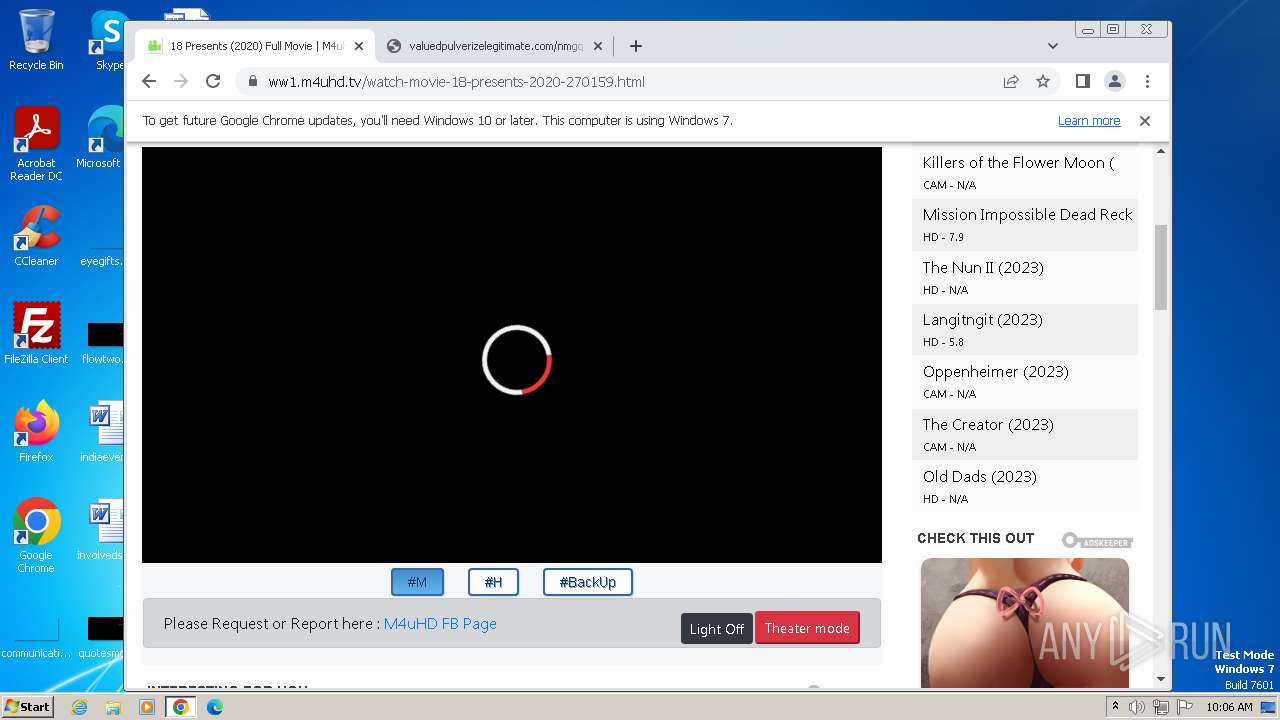Open the Learn more link

tap(1089, 121)
